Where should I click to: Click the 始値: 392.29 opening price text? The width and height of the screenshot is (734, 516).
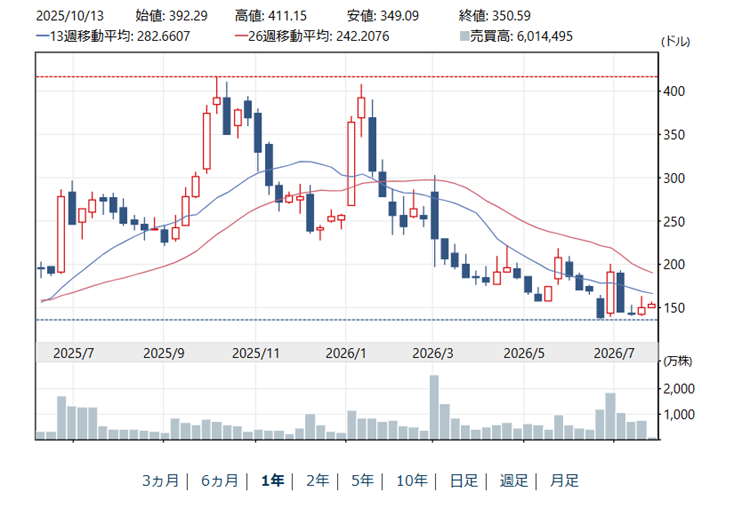click(171, 15)
